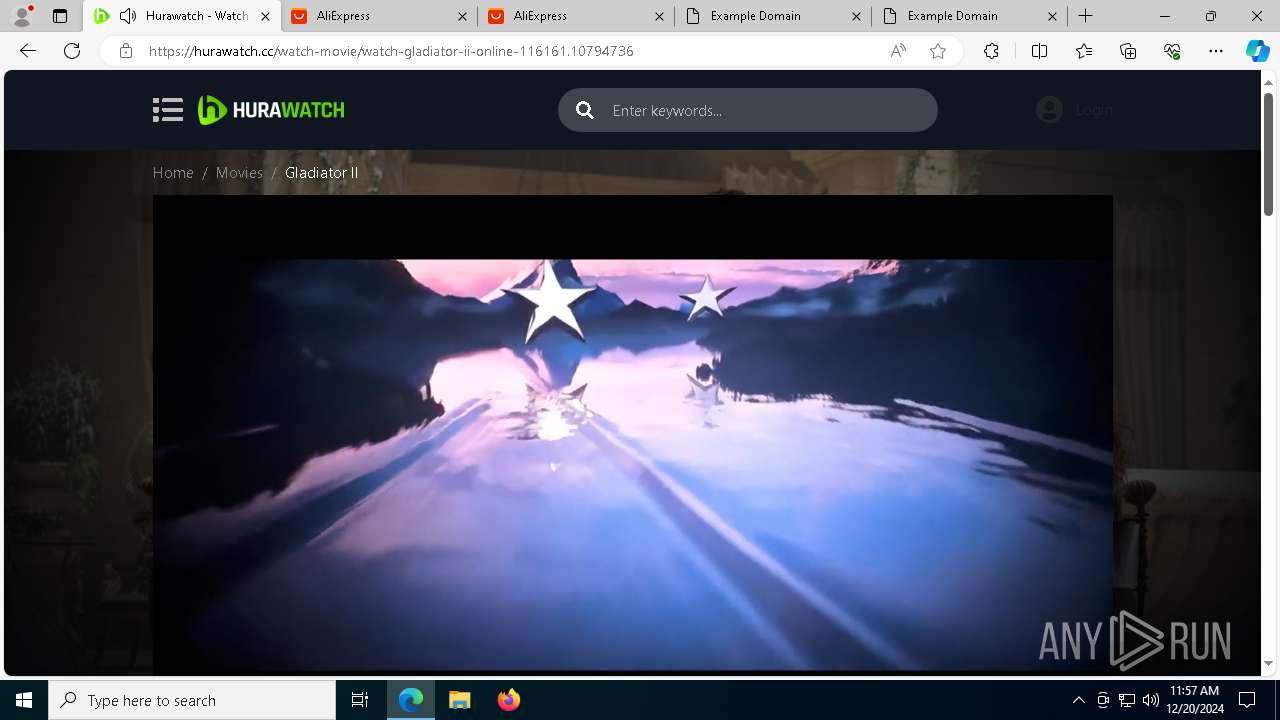Open the tab actions menu
The image size is (1280, 720).
pos(60,16)
